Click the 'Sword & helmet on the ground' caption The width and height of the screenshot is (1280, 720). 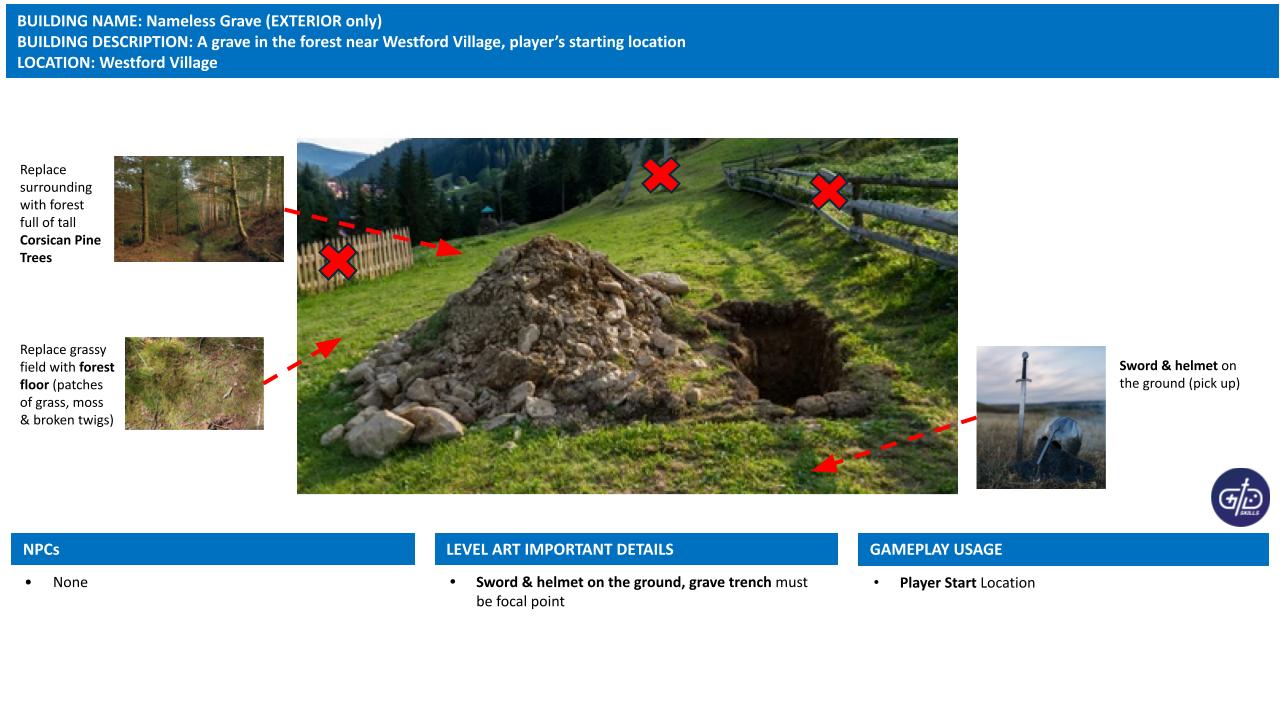coord(1179,374)
